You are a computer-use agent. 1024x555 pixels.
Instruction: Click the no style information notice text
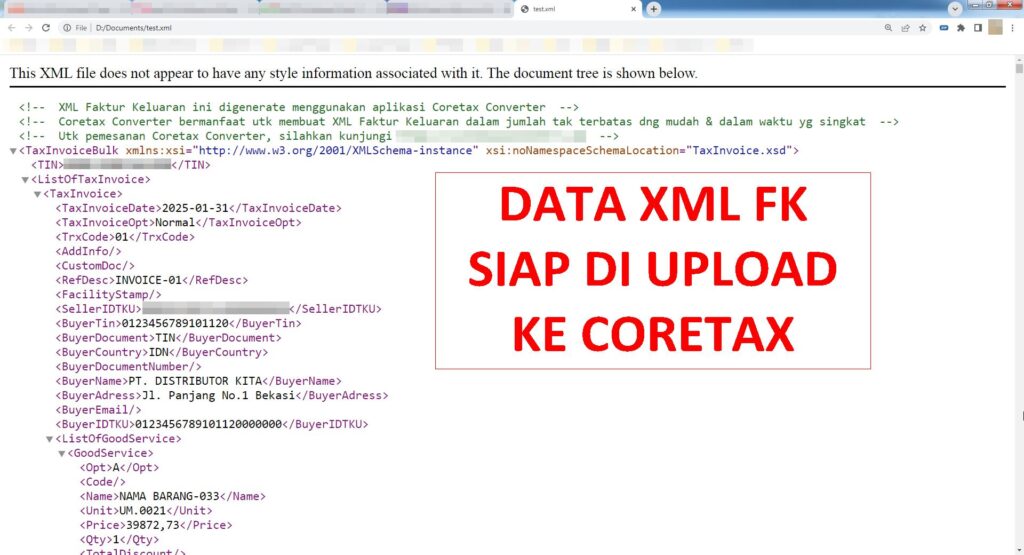[x=353, y=73]
